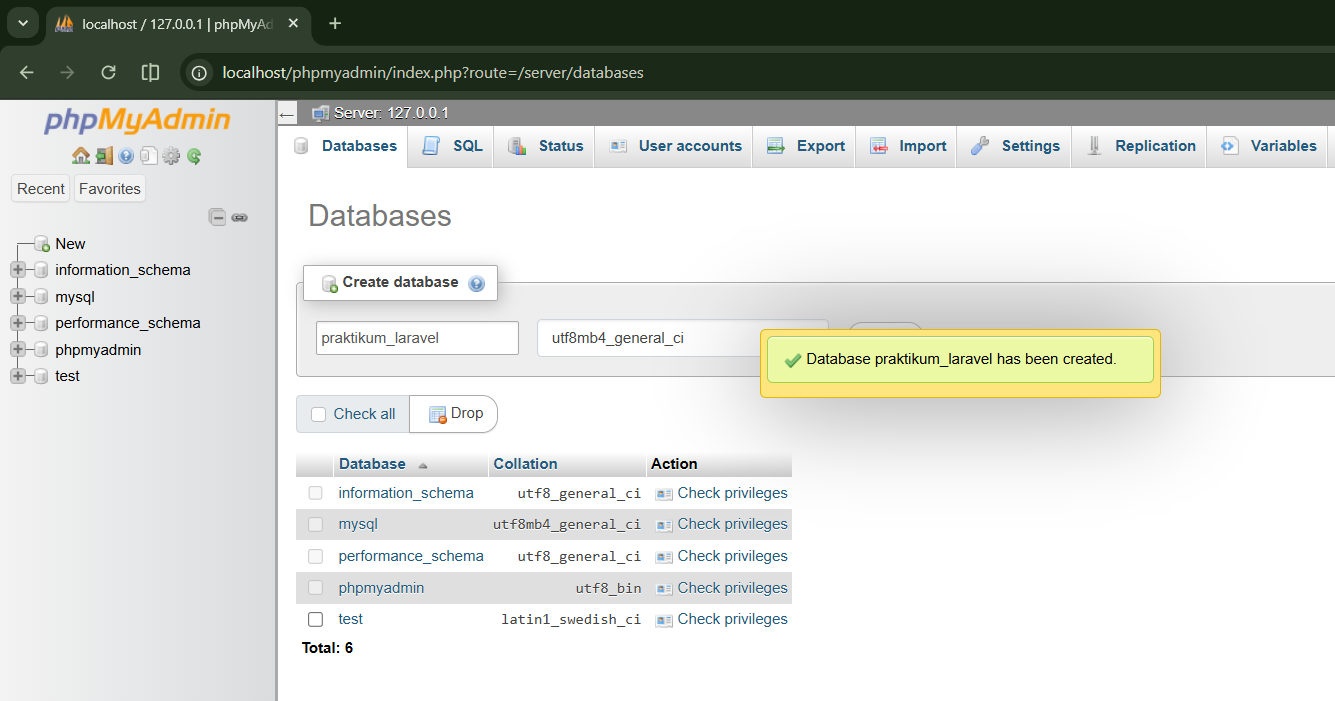Image resolution: width=1335 pixels, height=701 pixels.
Task: Open the phpmyadmin database link in table
Action: pyautogui.click(x=381, y=588)
